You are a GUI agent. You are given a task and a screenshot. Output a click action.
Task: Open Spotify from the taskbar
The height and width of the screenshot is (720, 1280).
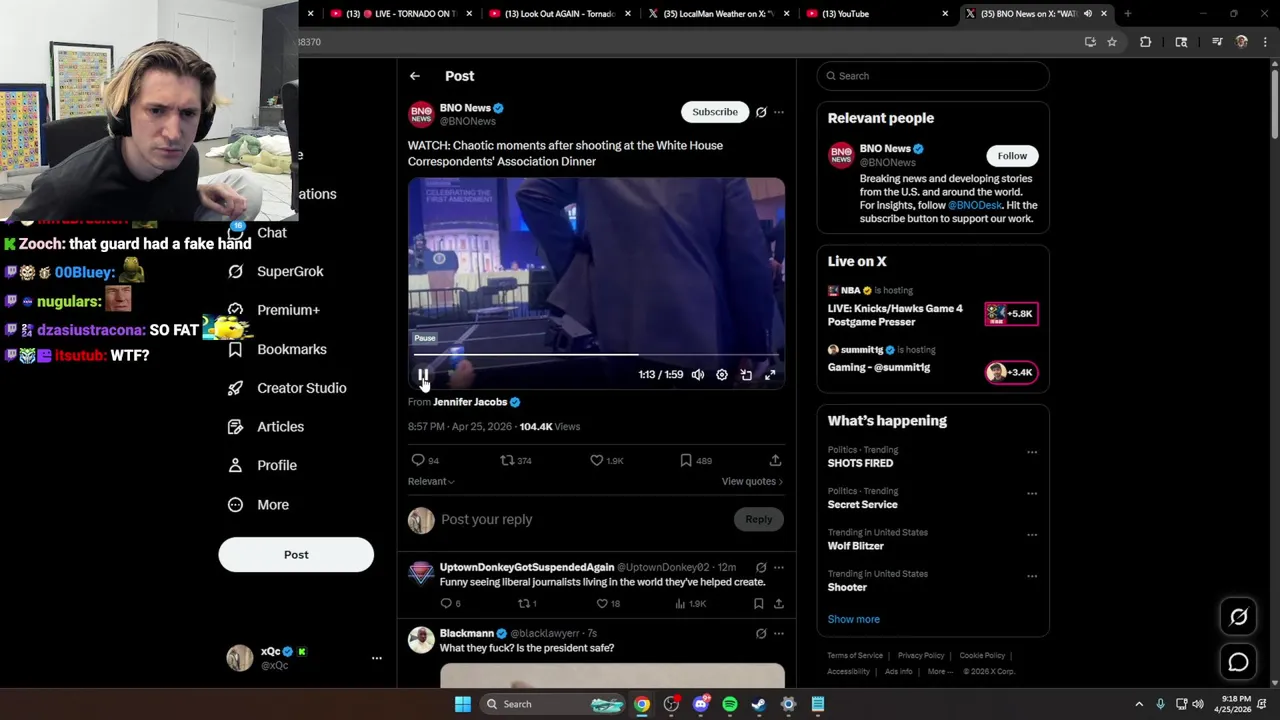tap(730, 704)
